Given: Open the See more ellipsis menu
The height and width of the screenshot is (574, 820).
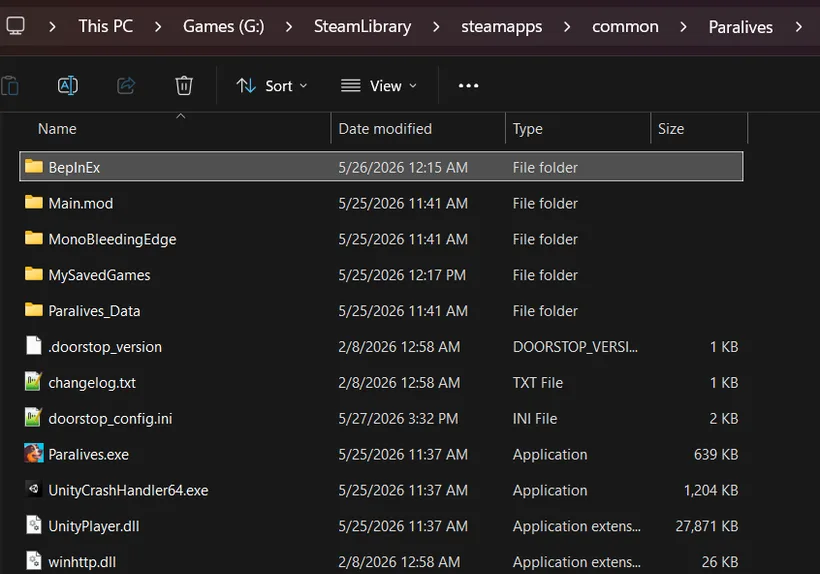Looking at the screenshot, I should click(468, 86).
